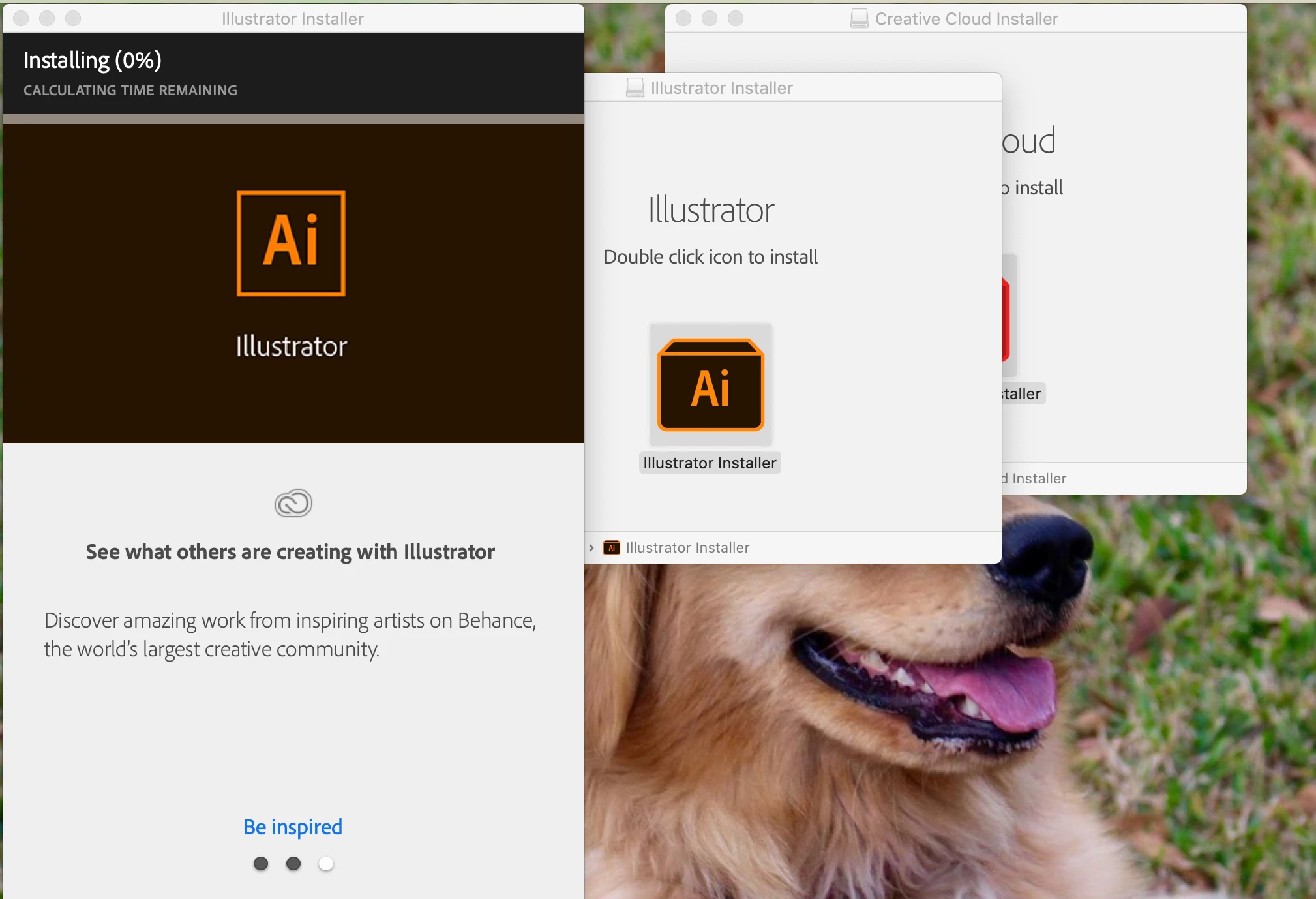This screenshot has width=1316, height=899.
Task: Open the Be inspired link
Action: (x=292, y=827)
